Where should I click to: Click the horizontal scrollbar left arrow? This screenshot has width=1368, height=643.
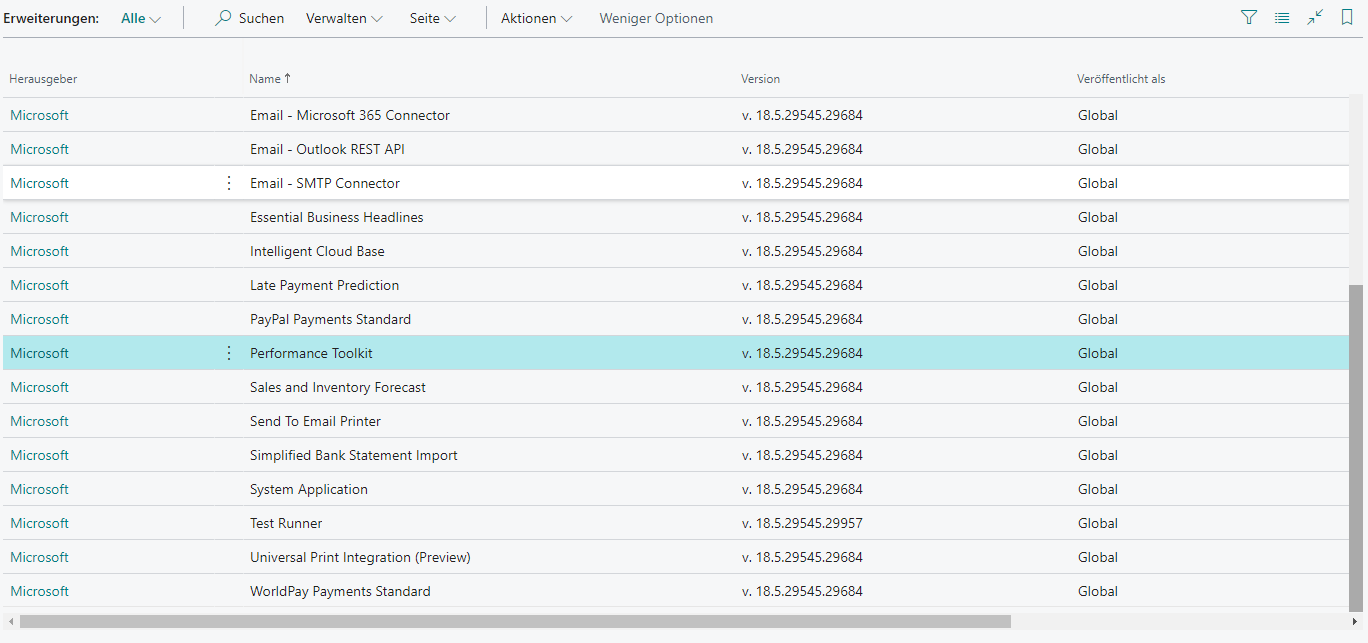coord(11,621)
